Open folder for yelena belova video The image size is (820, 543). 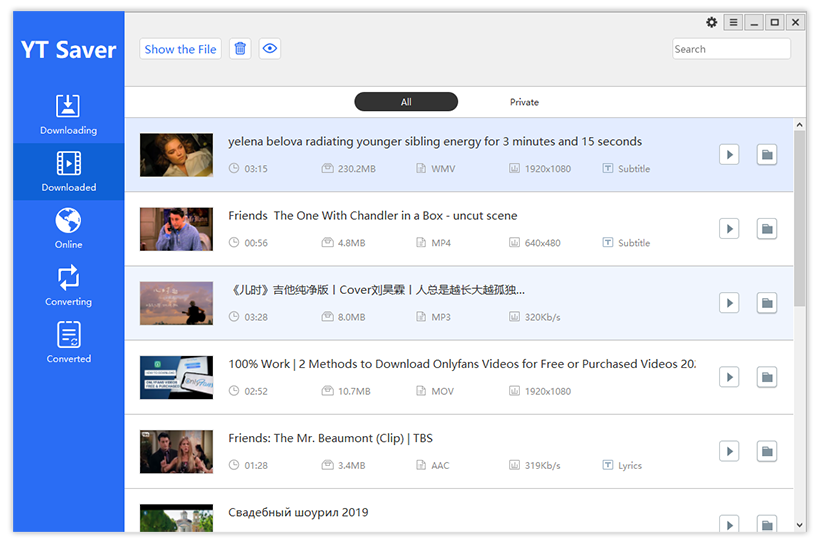767,154
